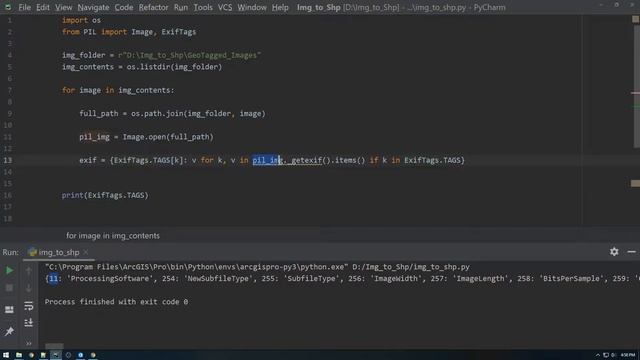
Task: Click 'os.listdir(img_folder)' on line 5
Action: (x=174, y=67)
